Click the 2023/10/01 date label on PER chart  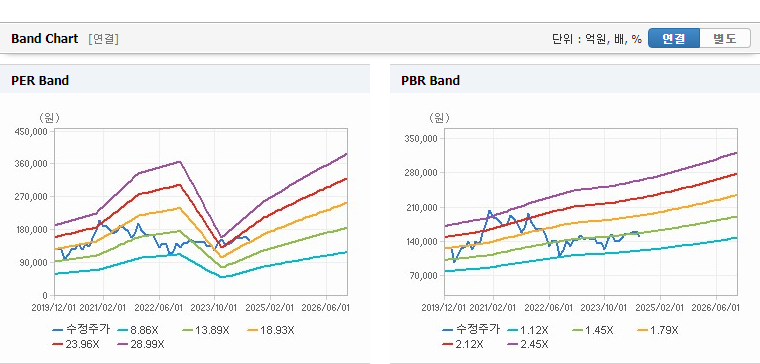point(214,307)
